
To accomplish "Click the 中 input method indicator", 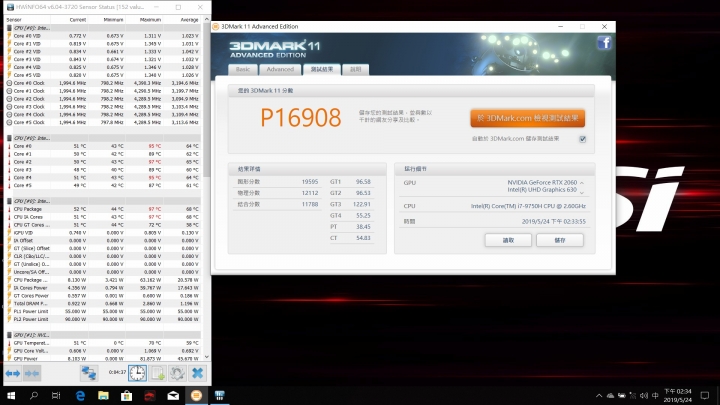I will (x=655, y=396).
